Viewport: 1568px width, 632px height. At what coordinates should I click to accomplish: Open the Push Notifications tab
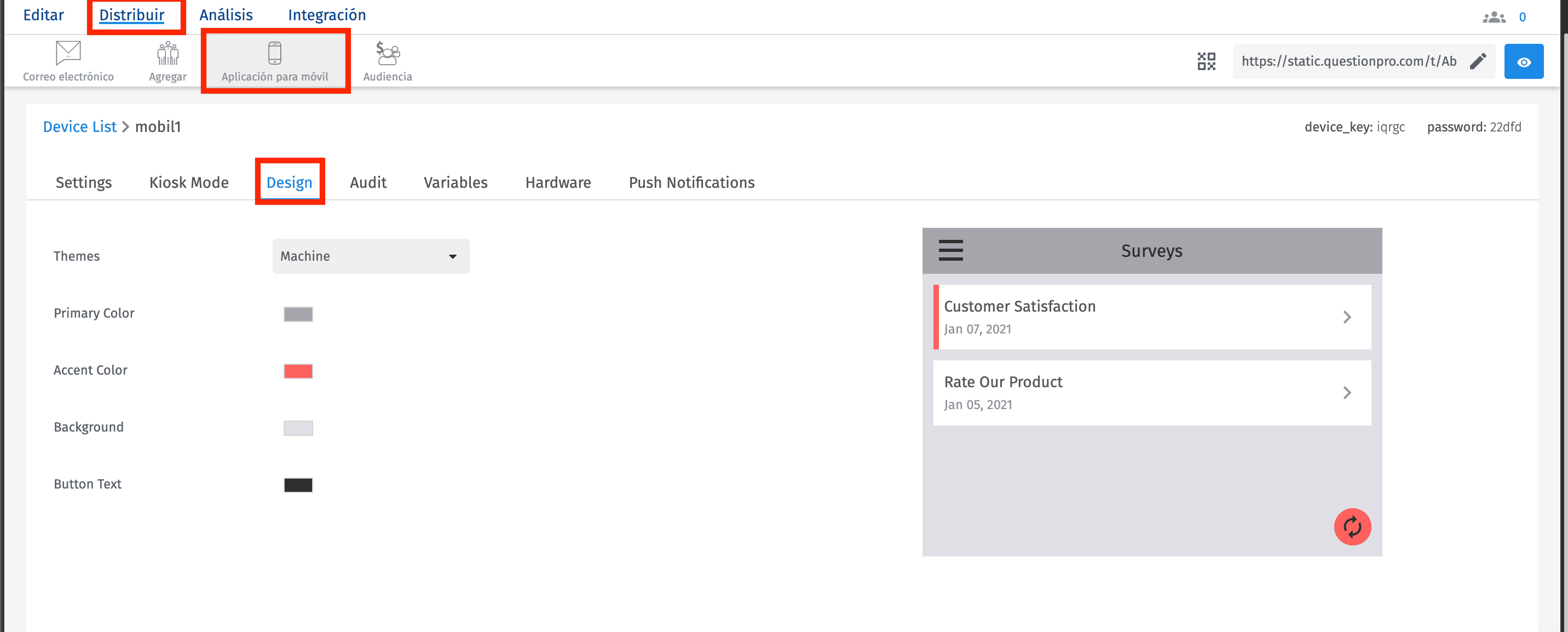tap(691, 183)
